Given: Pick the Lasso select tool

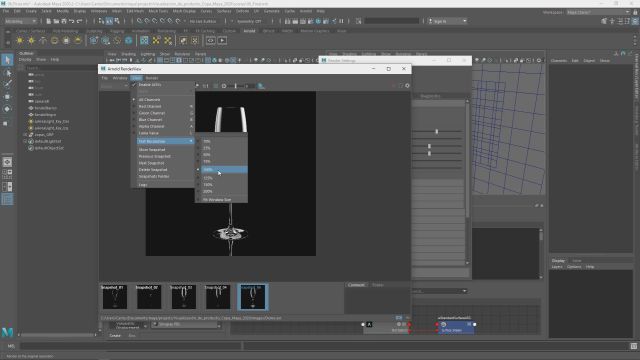Looking at the screenshot, I should coord(7,73).
